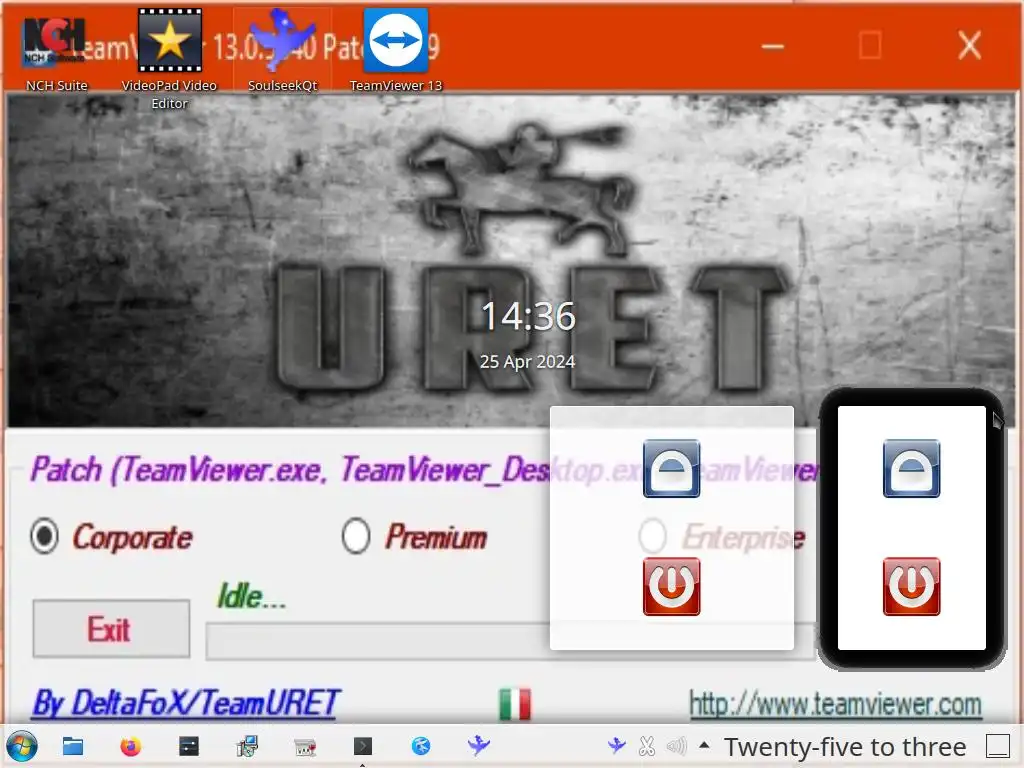Click the red power icon in the black-framed widget

[x=912, y=586]
